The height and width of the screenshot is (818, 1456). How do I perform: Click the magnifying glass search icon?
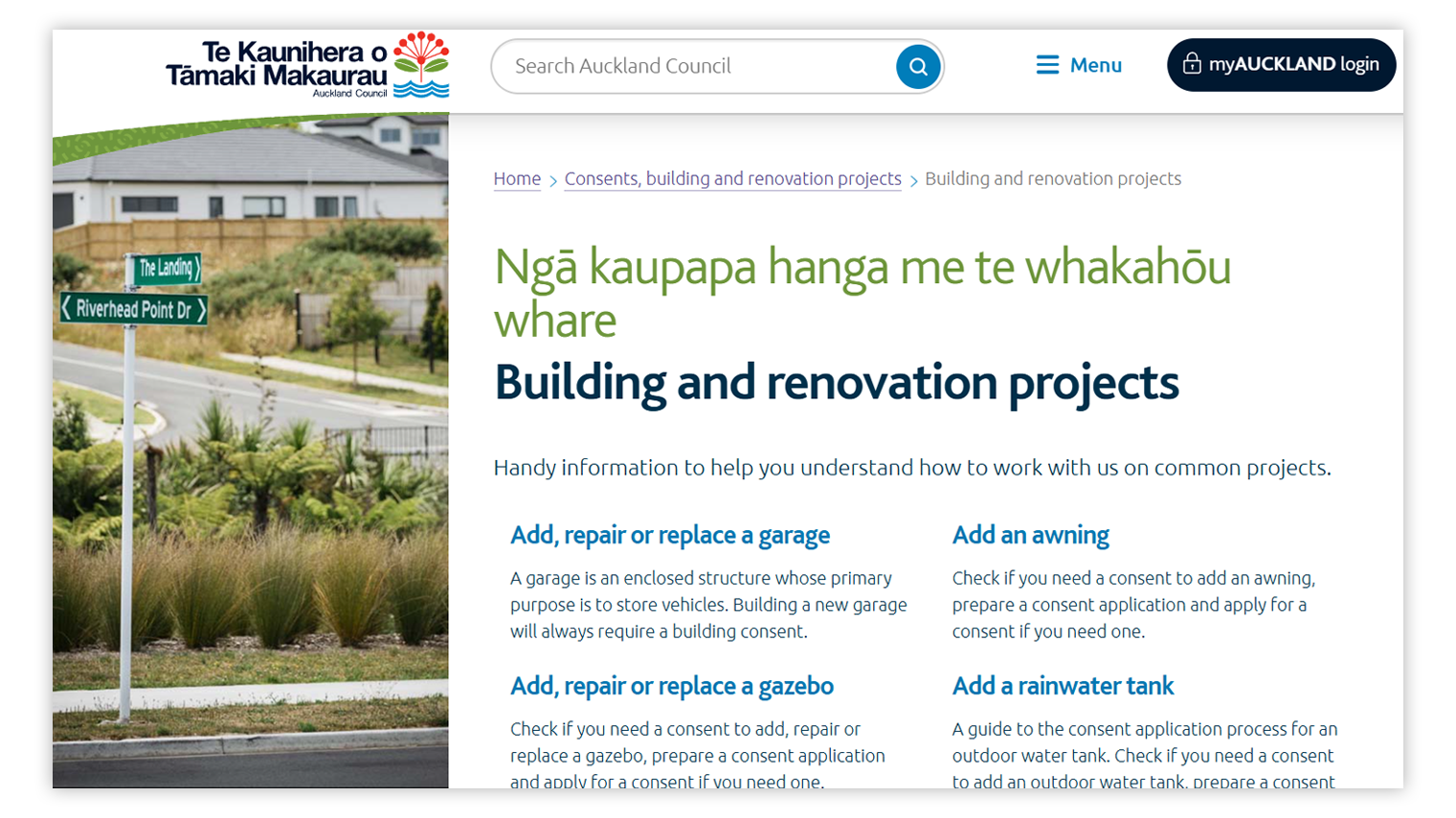point(918,66)
